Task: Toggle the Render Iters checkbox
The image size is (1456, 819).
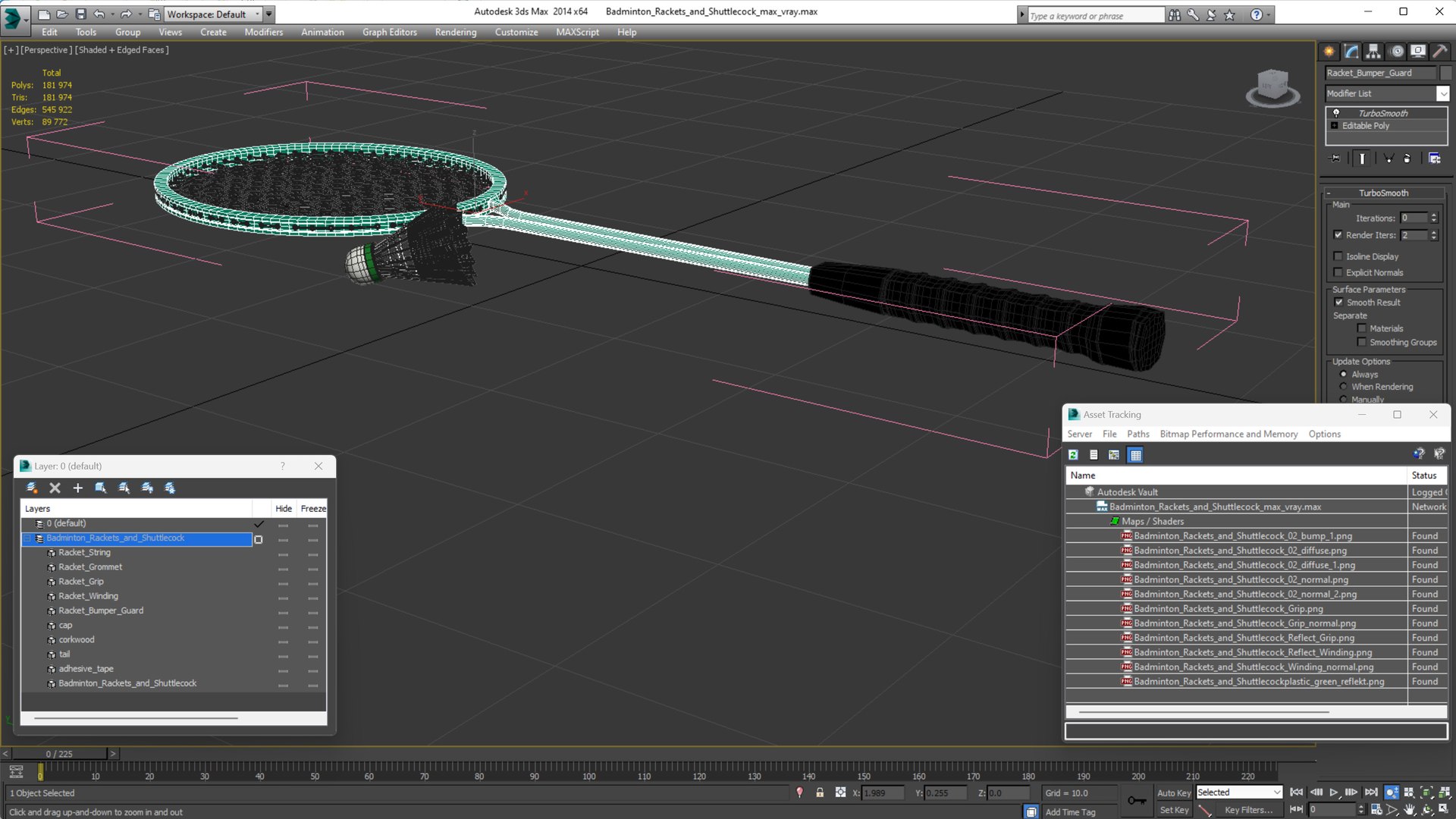Action: coord(1338,235)
